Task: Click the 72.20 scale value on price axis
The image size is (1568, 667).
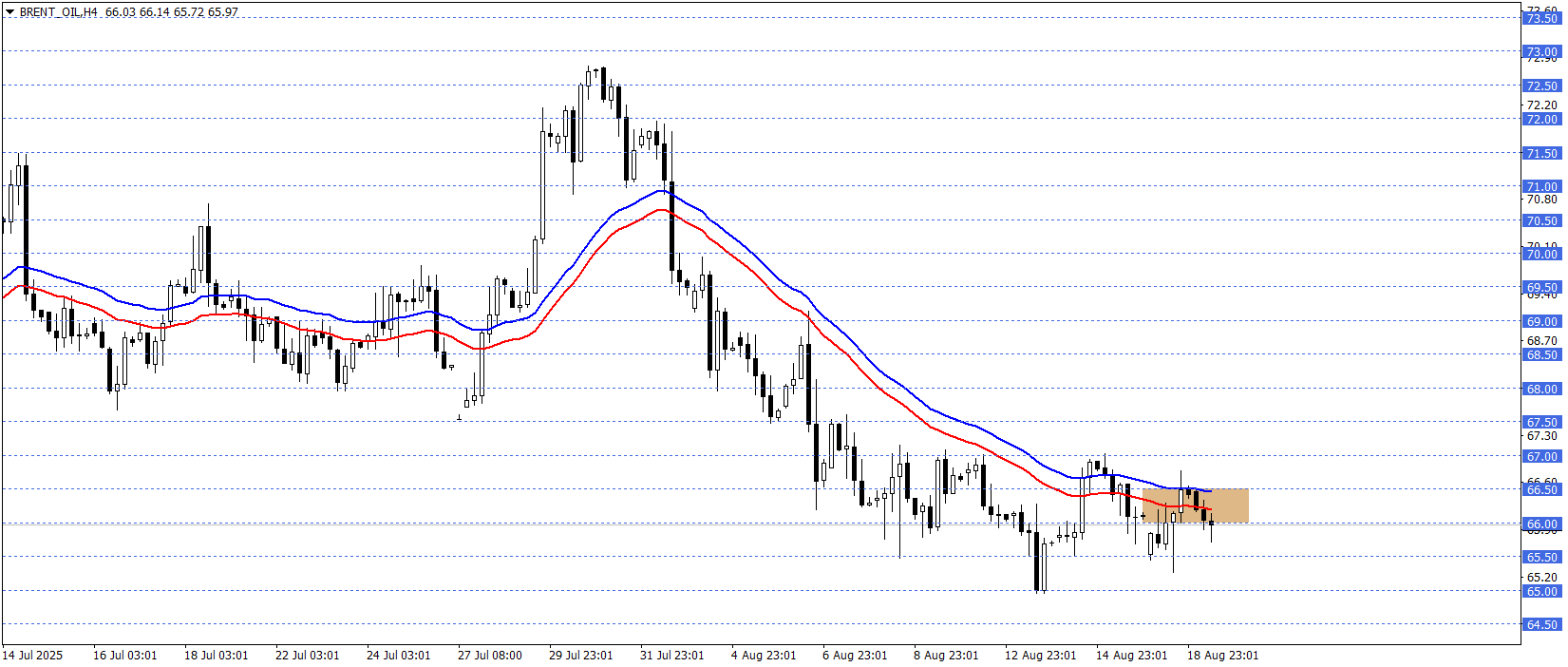Action: (x=1541, y=105)
